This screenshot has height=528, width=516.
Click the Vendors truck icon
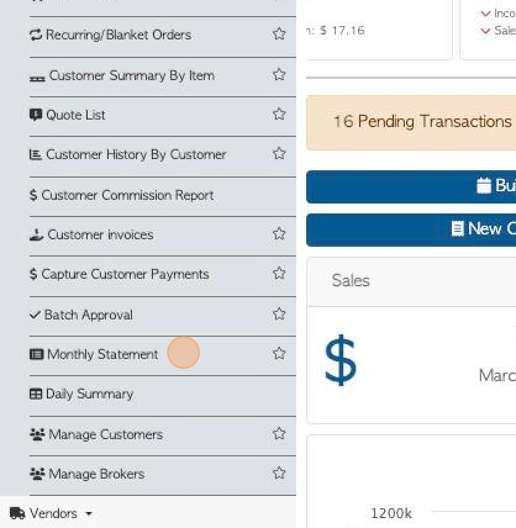[18, 514]
